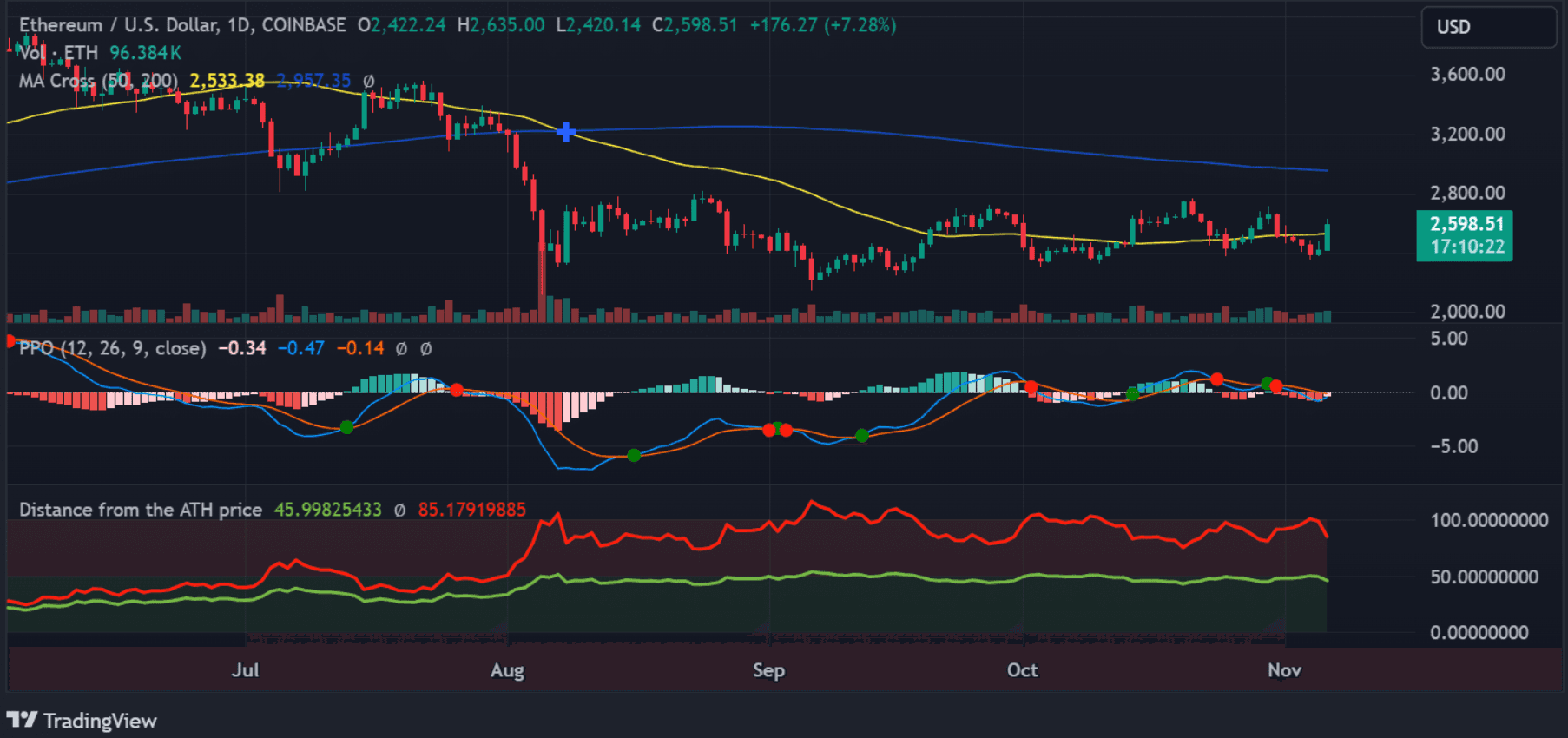The height and width of the screenshot is (738, 1568).
Task: Click the blue MA cross marker
Action: (566, 132)
